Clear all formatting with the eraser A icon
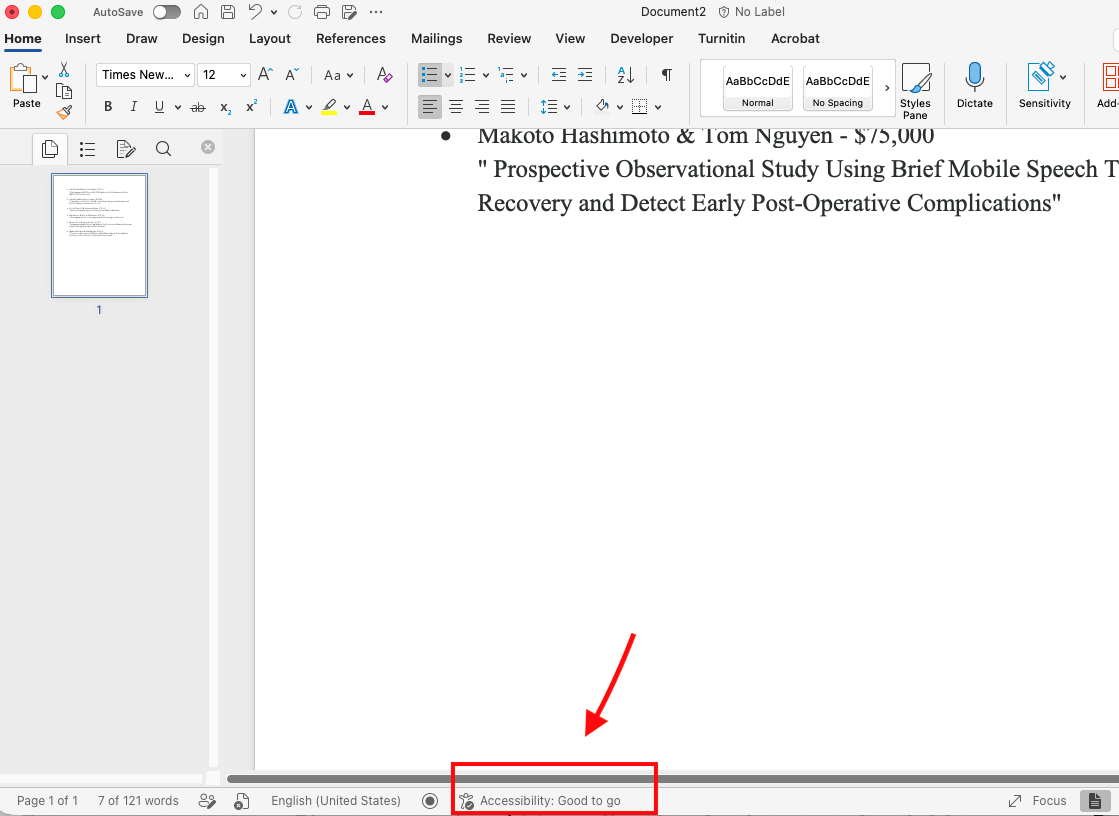The image size is (1119, 816). click(x=384, y=74)
